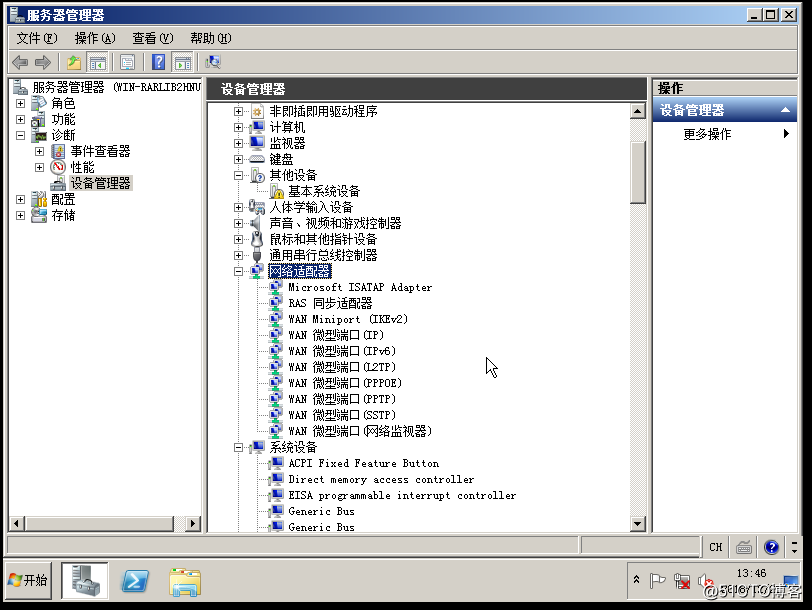Click the device list scroll-up arrow

pos(637,111)
